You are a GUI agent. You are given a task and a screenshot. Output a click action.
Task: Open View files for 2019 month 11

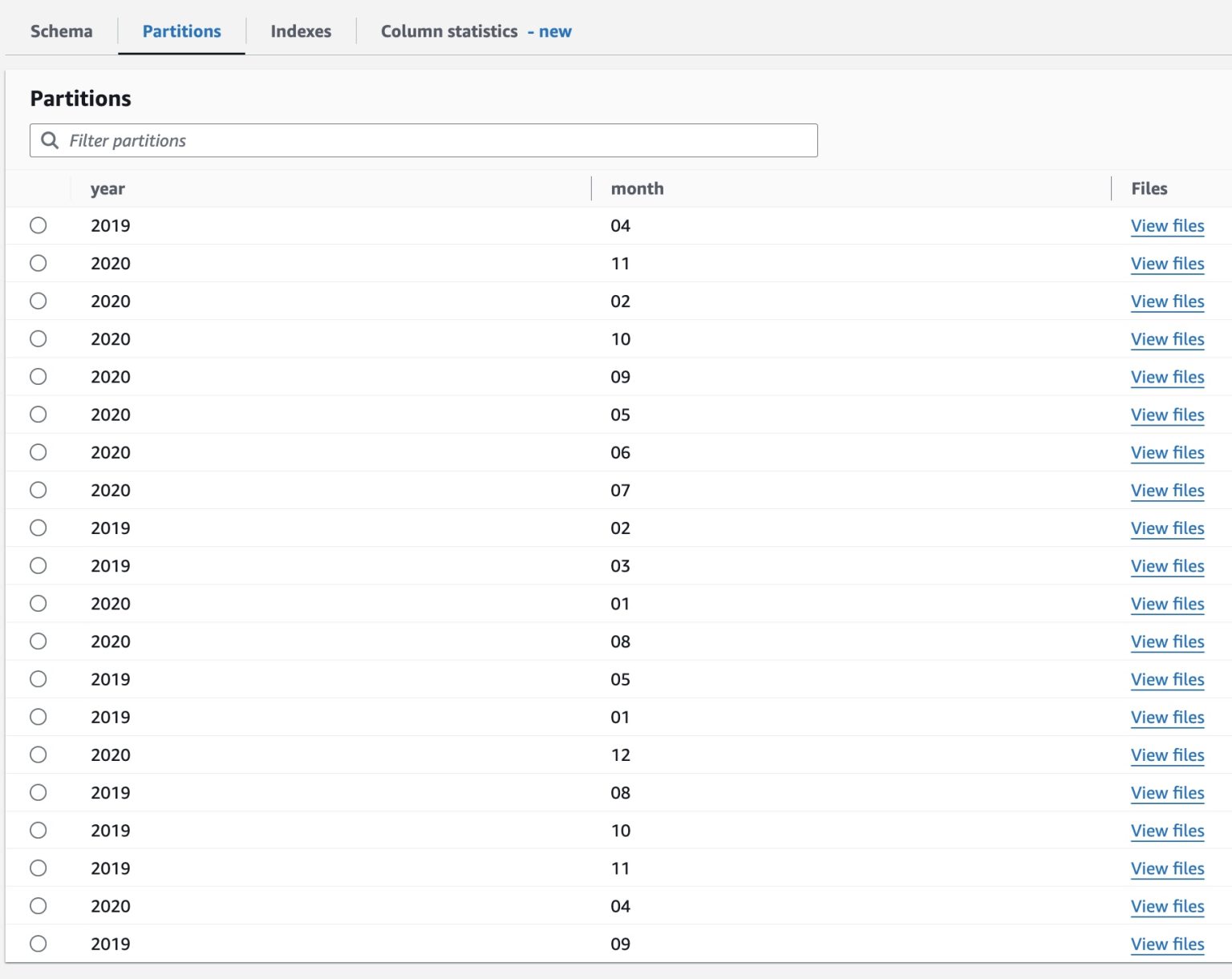(x=1167, y=868)
